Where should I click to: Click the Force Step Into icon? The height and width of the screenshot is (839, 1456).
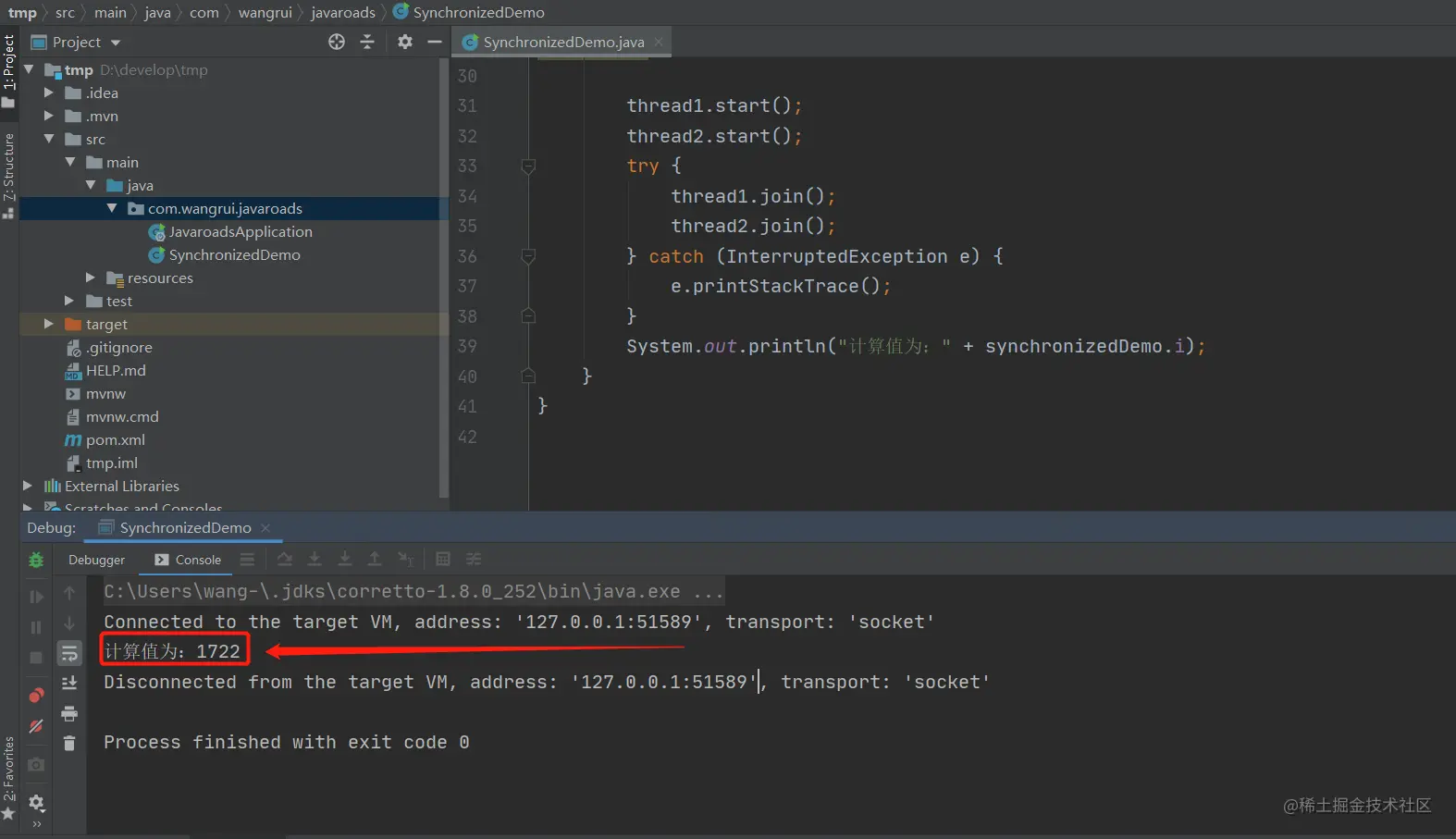345,559
